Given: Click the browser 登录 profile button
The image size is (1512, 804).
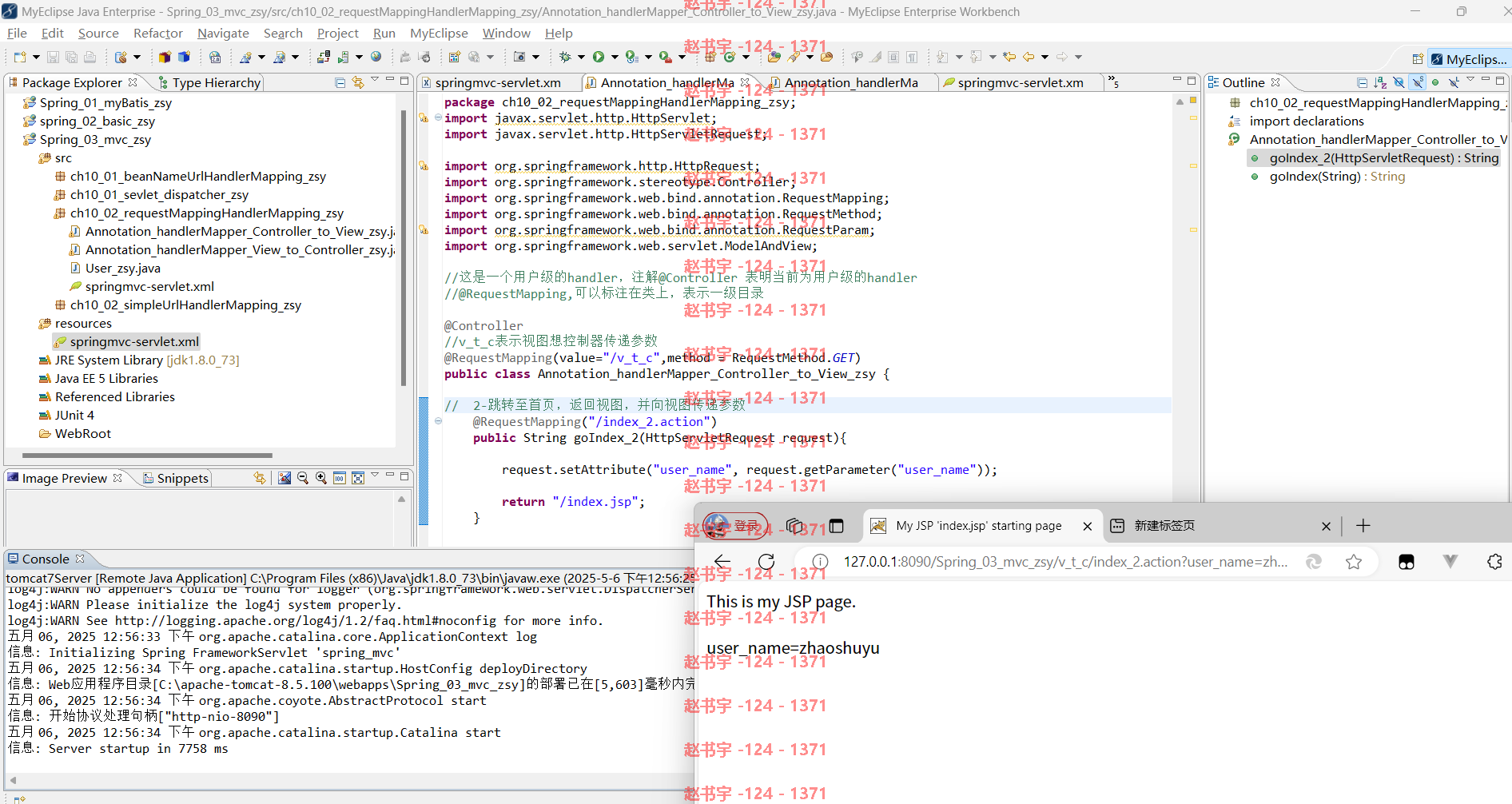Looking at the screenshot, I should 735,526.
